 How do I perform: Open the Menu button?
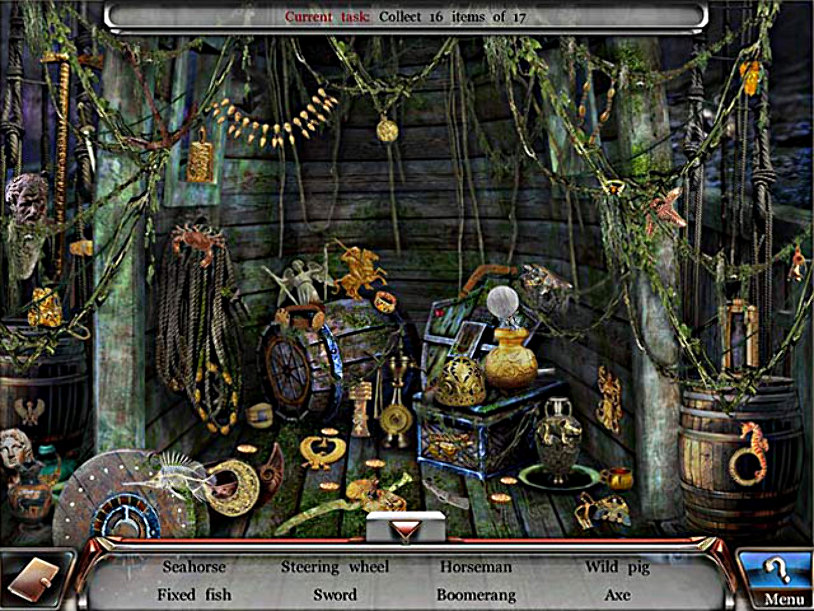coord(777,580)
